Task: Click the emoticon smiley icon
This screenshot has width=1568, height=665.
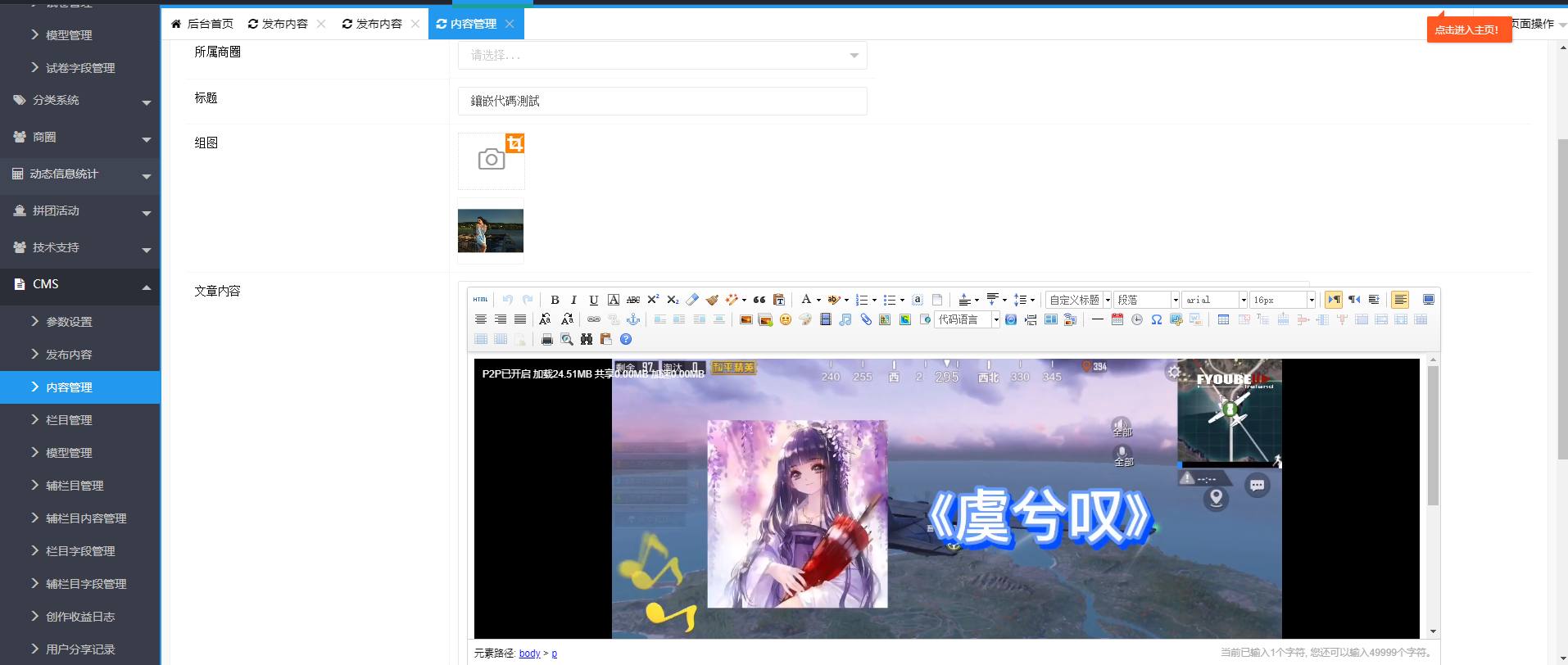Action: (x=785, y=319)
